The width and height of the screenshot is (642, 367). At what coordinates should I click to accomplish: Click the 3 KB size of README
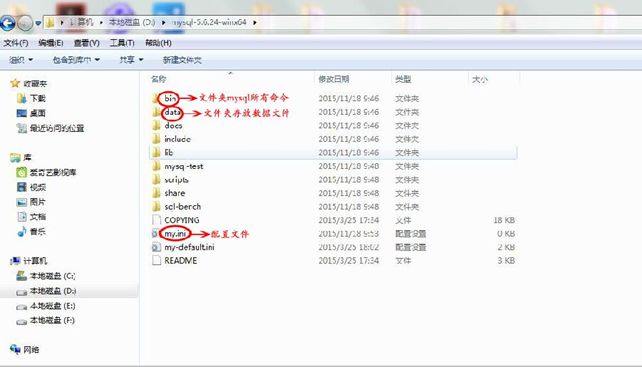coord(506,261)
